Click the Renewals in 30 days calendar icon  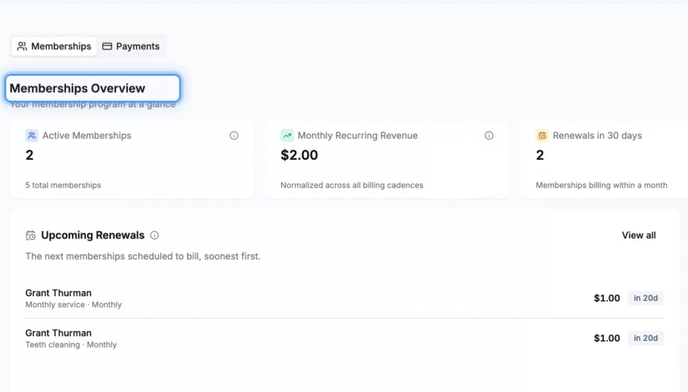click(542, 135)
